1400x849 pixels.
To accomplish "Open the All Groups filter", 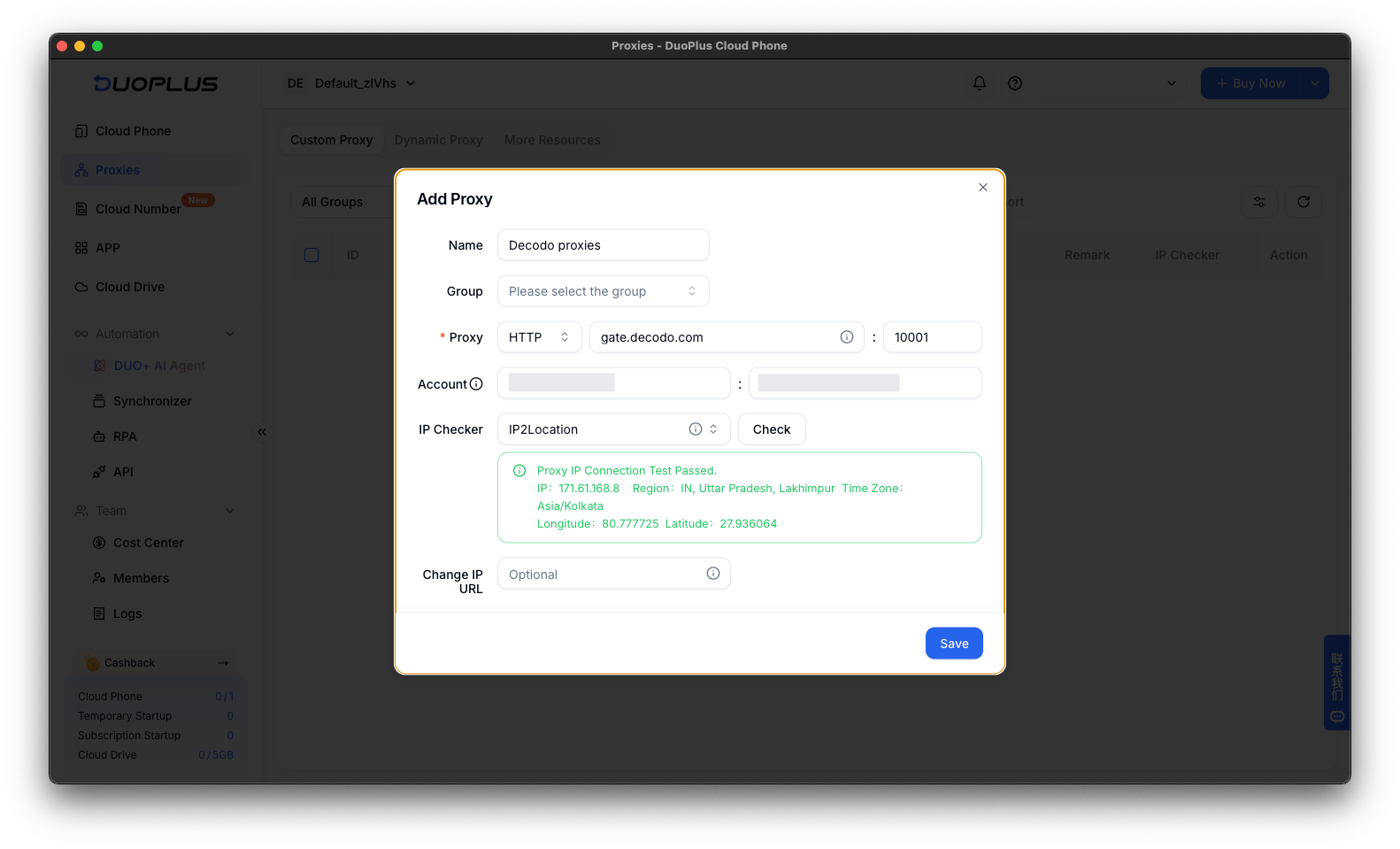I will [342, 202].
